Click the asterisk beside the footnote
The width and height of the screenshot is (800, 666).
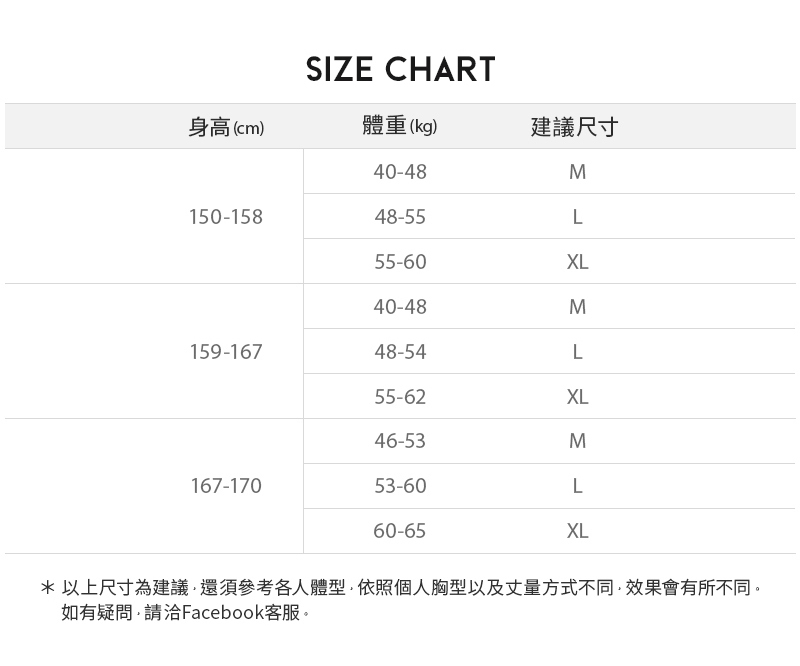tap(47, 588)
